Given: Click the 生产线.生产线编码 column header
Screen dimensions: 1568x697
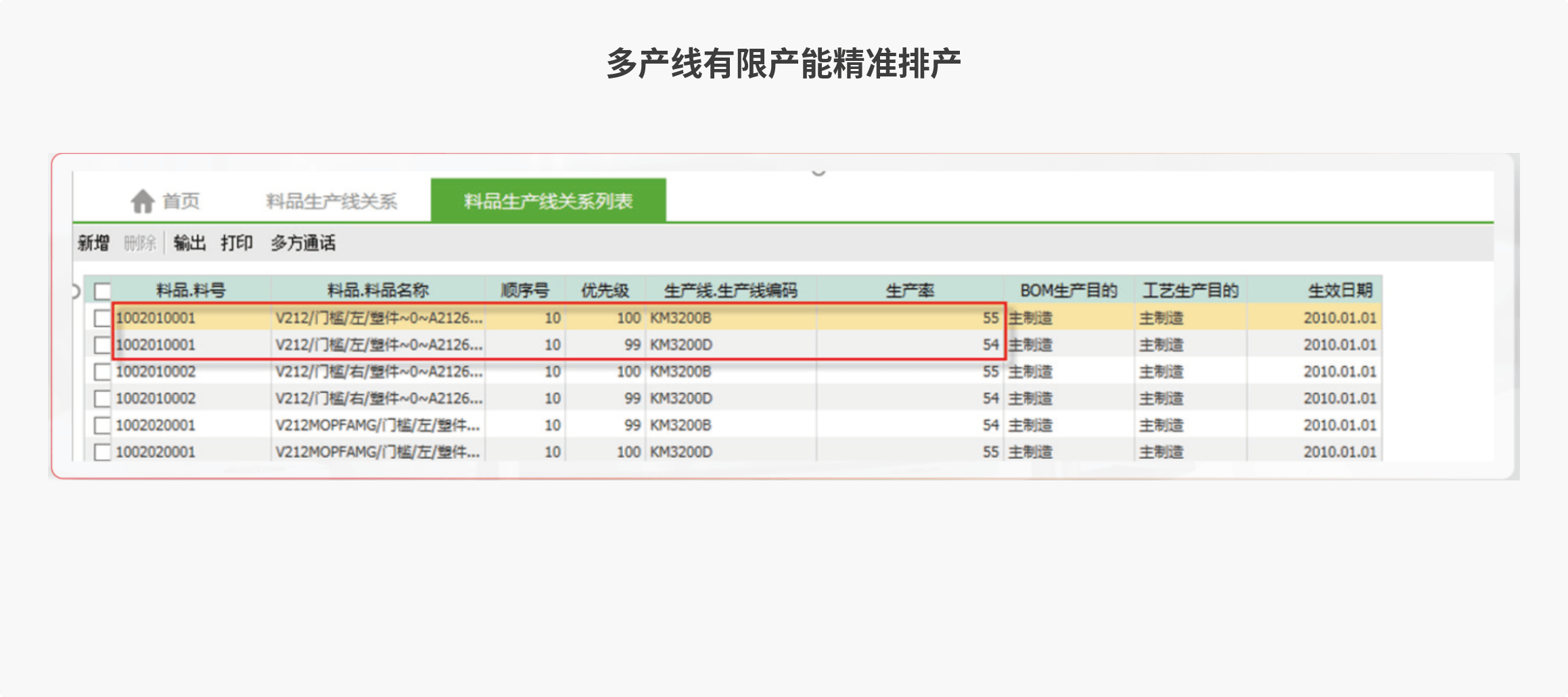Looking at the screenshot, I should (x=731, y=291).
